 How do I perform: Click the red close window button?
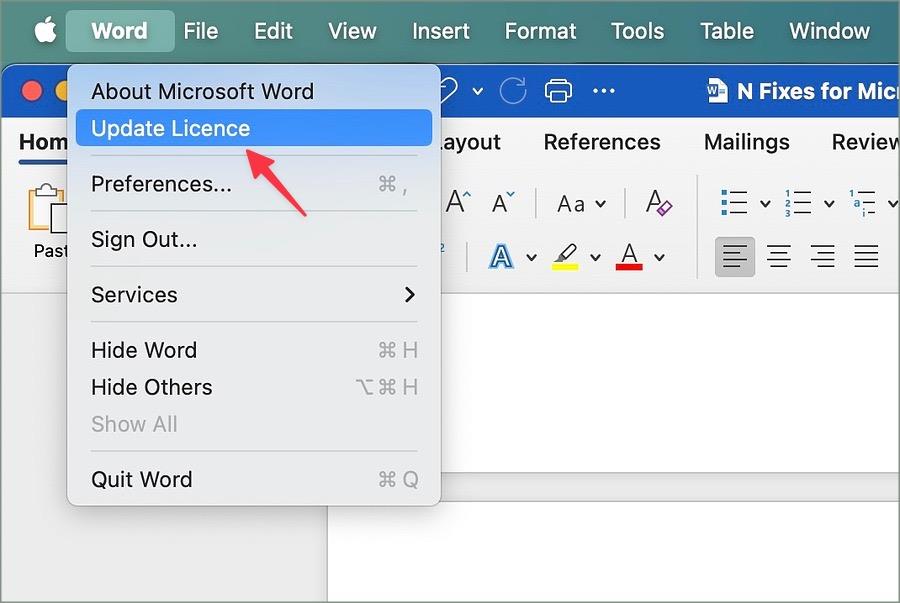[x=32, y=91]
